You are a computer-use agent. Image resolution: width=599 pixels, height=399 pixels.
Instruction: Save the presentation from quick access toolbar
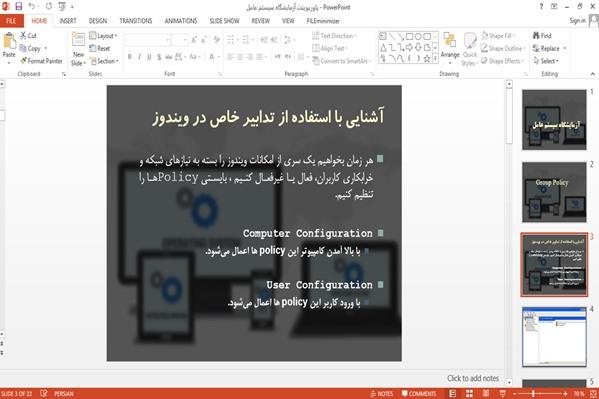pyautogui.click(x=18, y=6)
